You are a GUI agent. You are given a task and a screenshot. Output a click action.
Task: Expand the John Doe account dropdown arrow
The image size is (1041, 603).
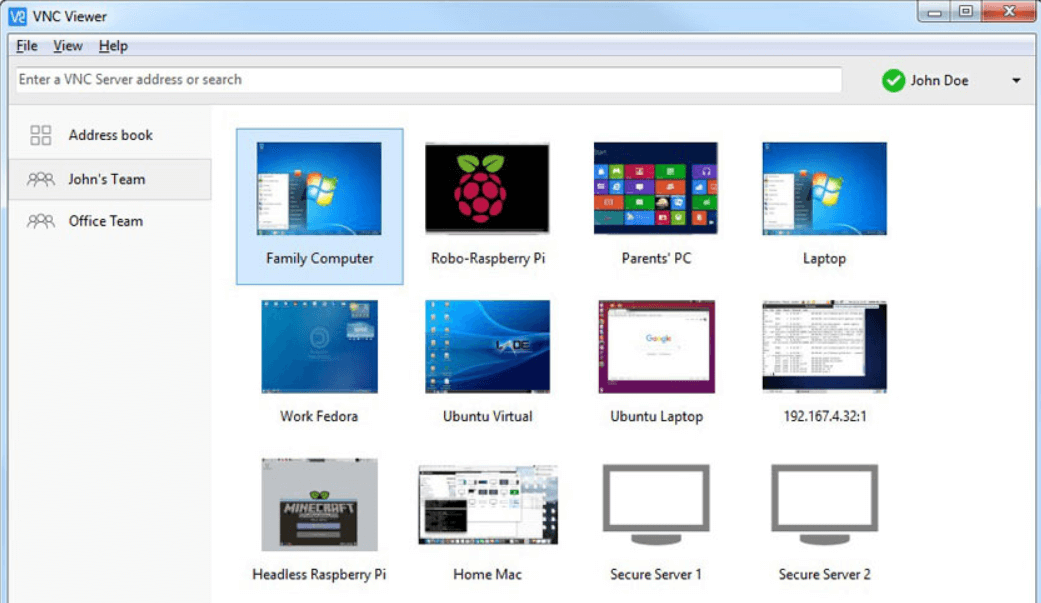1016,81
